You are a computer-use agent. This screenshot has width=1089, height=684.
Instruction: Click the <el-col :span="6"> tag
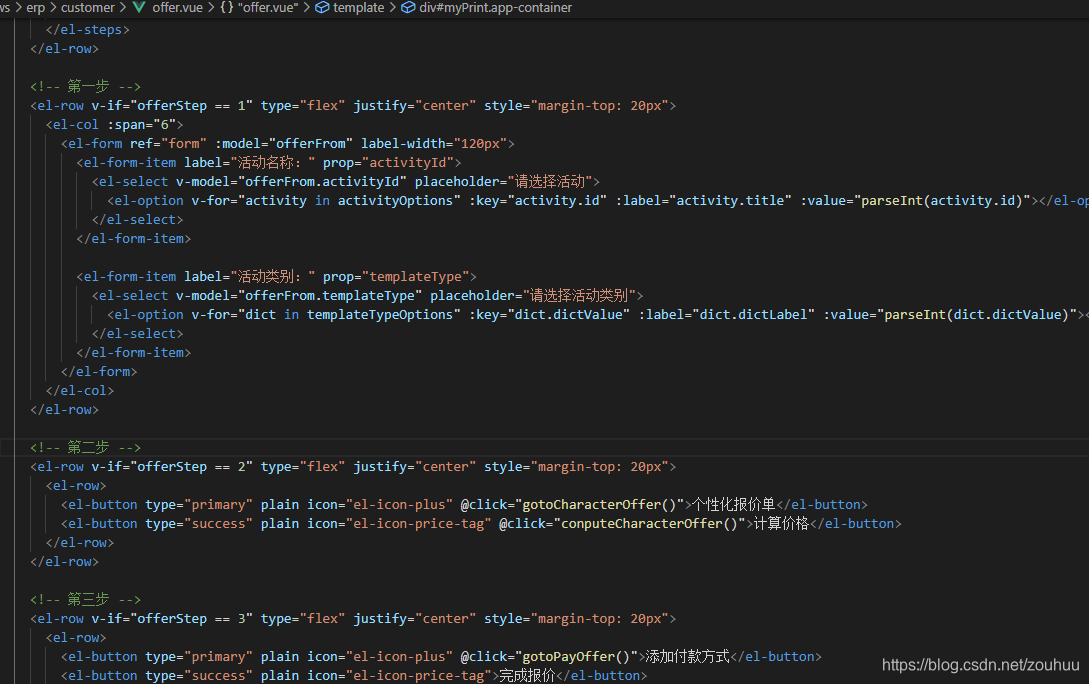[115, 125]
